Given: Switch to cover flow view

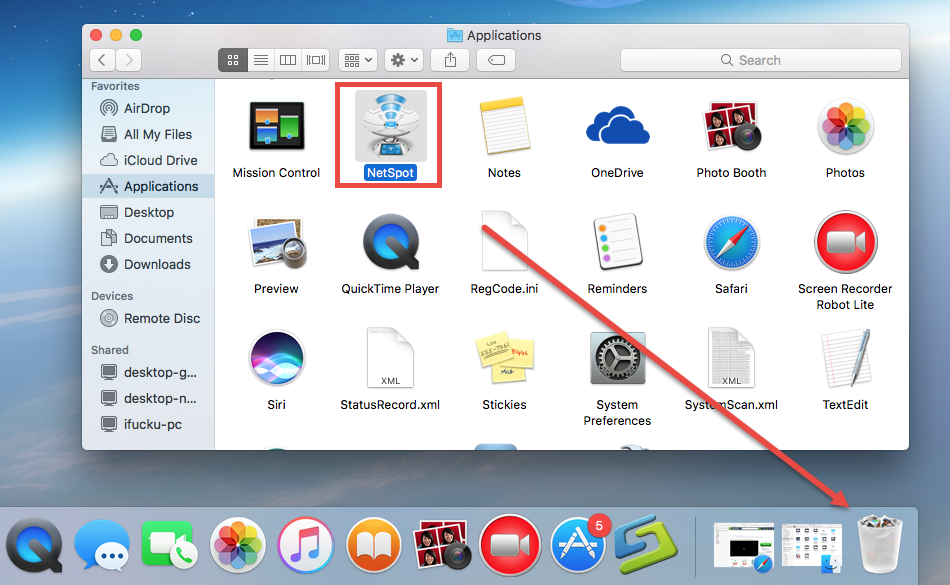Looking at the screenshot, I should point(315,59).
